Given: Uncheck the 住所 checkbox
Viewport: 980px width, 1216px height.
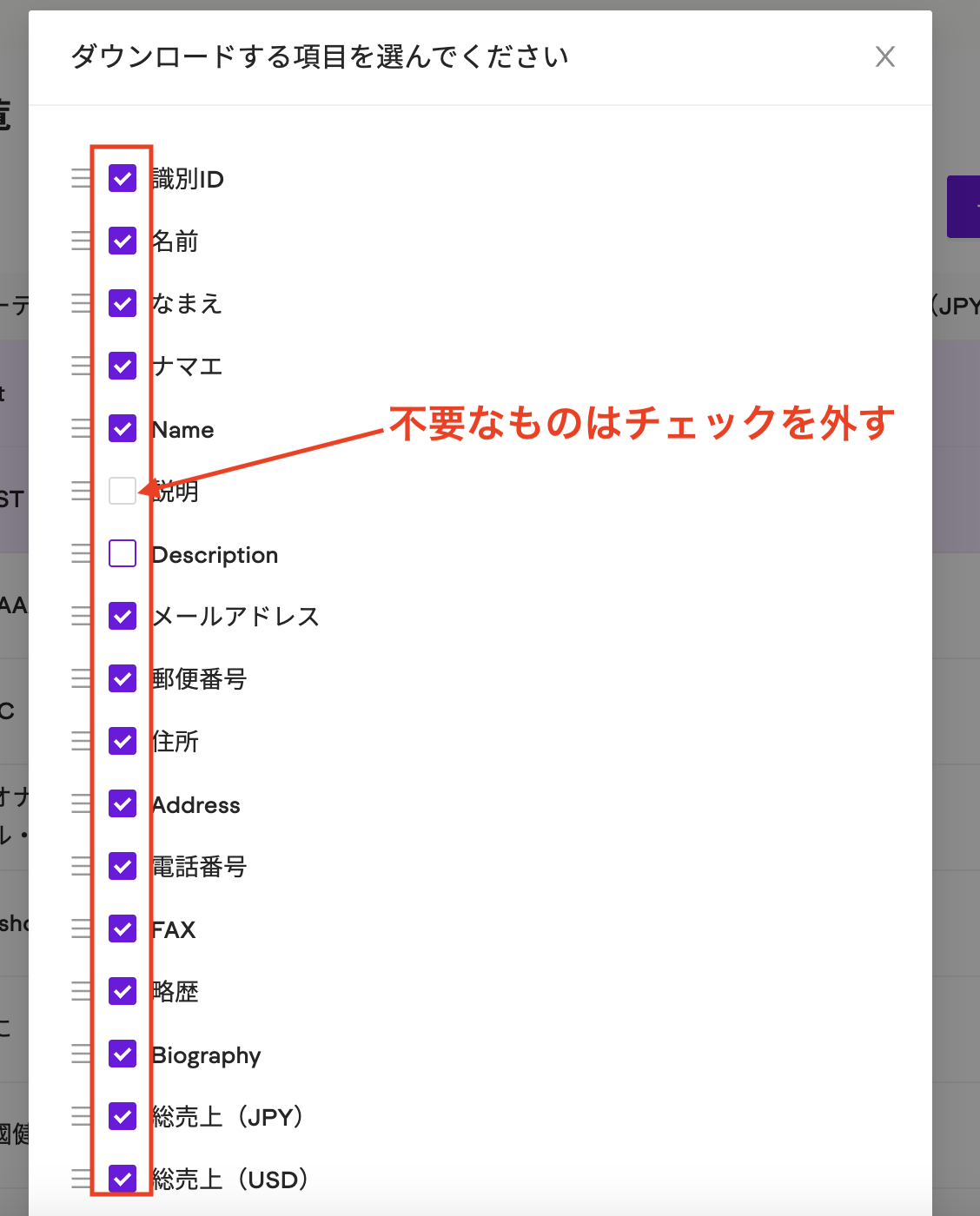Looking at the screenshot, I should tap(122, 741).
